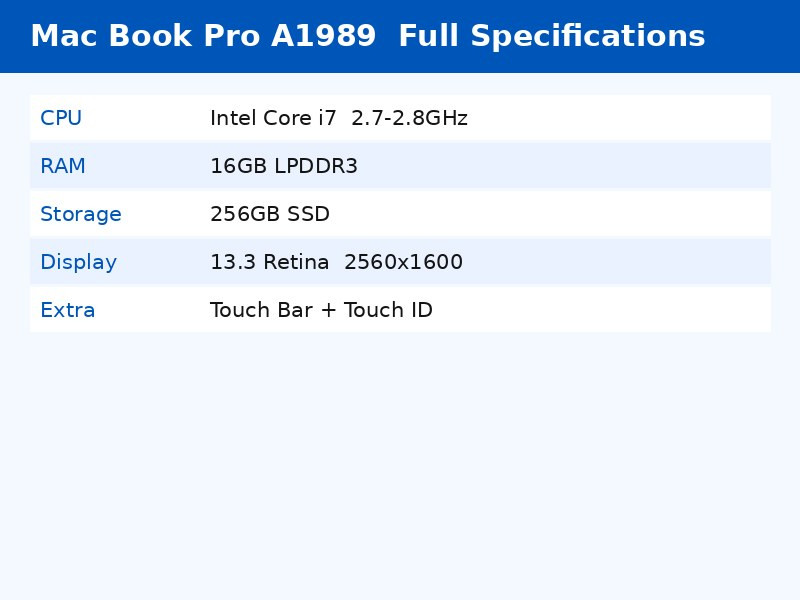Viewport: 800px width, 600px height.
Task: Click the 2.7-2.8GHz clock speed text
Action: click(x=410, y=118)
